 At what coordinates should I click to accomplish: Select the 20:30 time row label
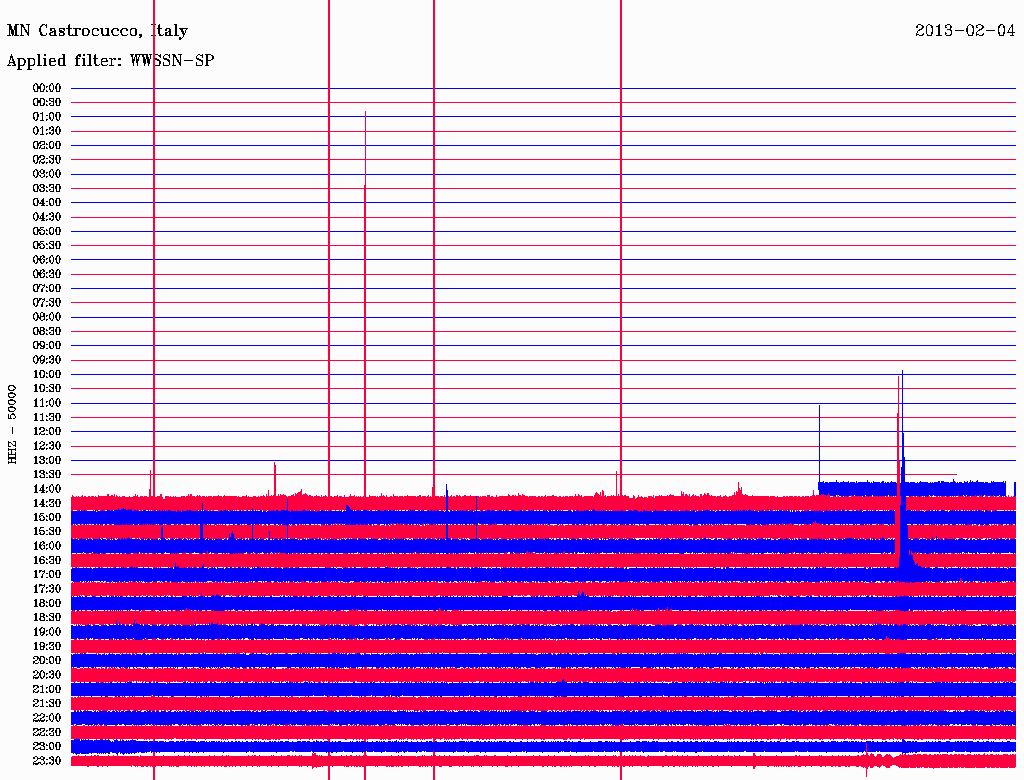tap(47, 675)
